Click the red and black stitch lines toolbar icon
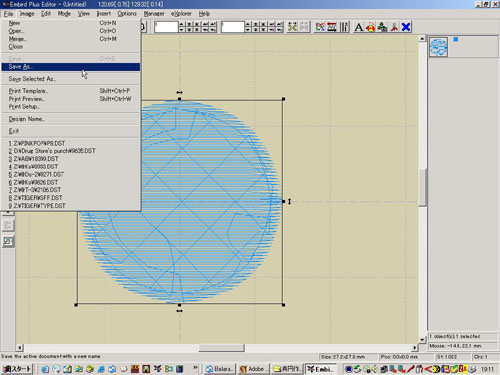The width and height of the screenshot is (500, 375). [x=332, y=27]
